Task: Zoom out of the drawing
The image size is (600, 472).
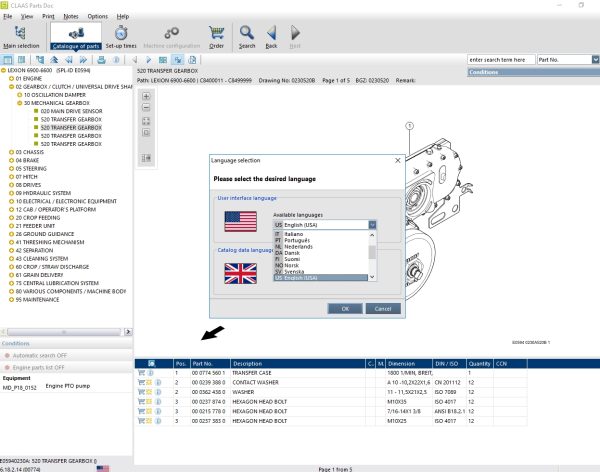Action: 146,108
